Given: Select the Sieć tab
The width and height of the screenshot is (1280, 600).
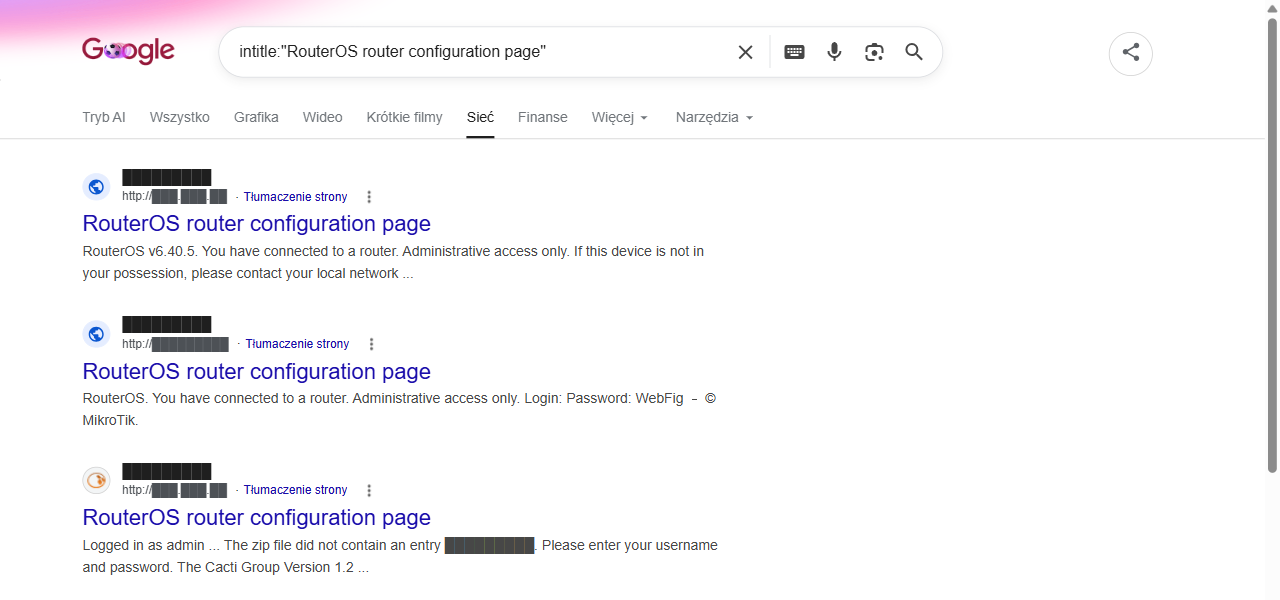Looking at the screenshot, I should [x=480, y=117].
